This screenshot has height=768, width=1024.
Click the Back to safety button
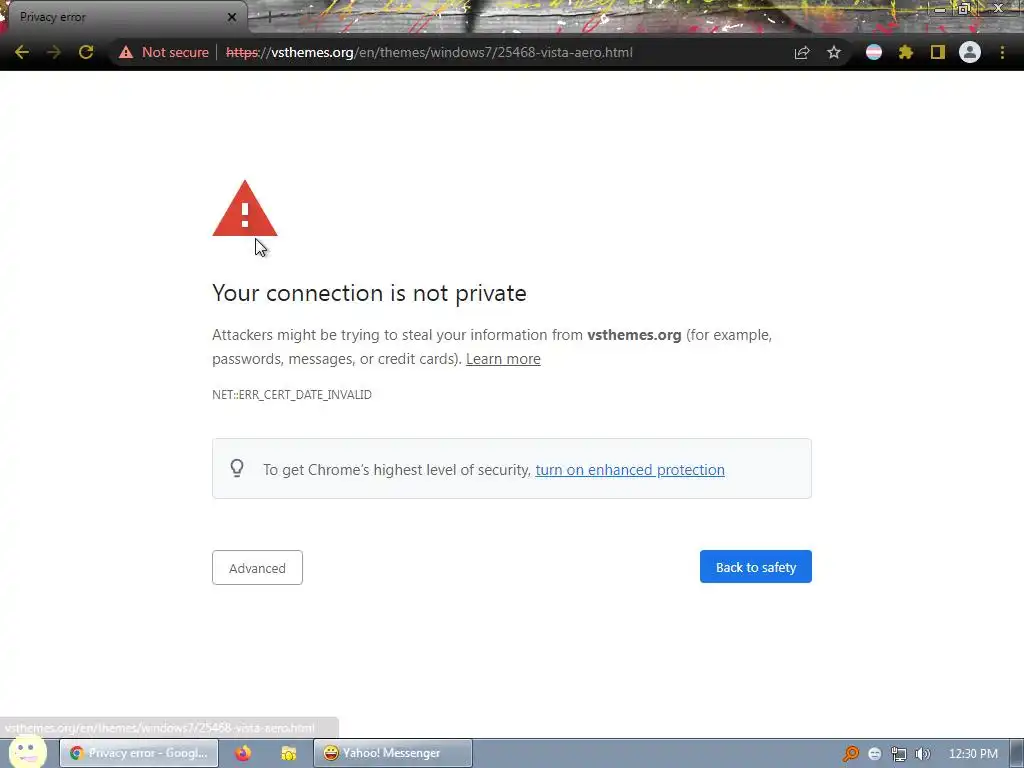coord(756,567)
